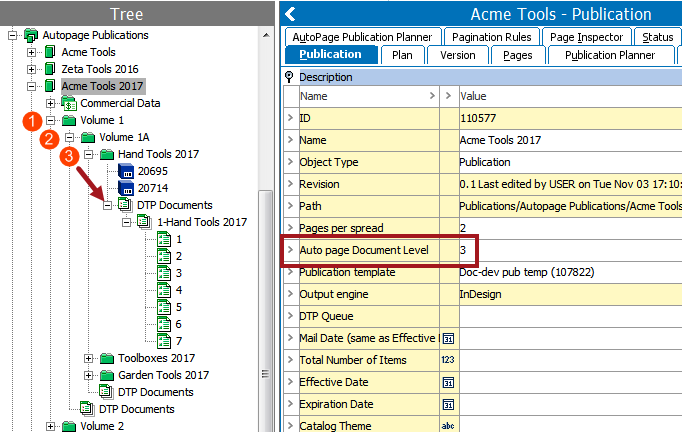This screenshot has height=432, width=682.
Task: Click the Autopage Publications root icon
Action: coord(31,35)
